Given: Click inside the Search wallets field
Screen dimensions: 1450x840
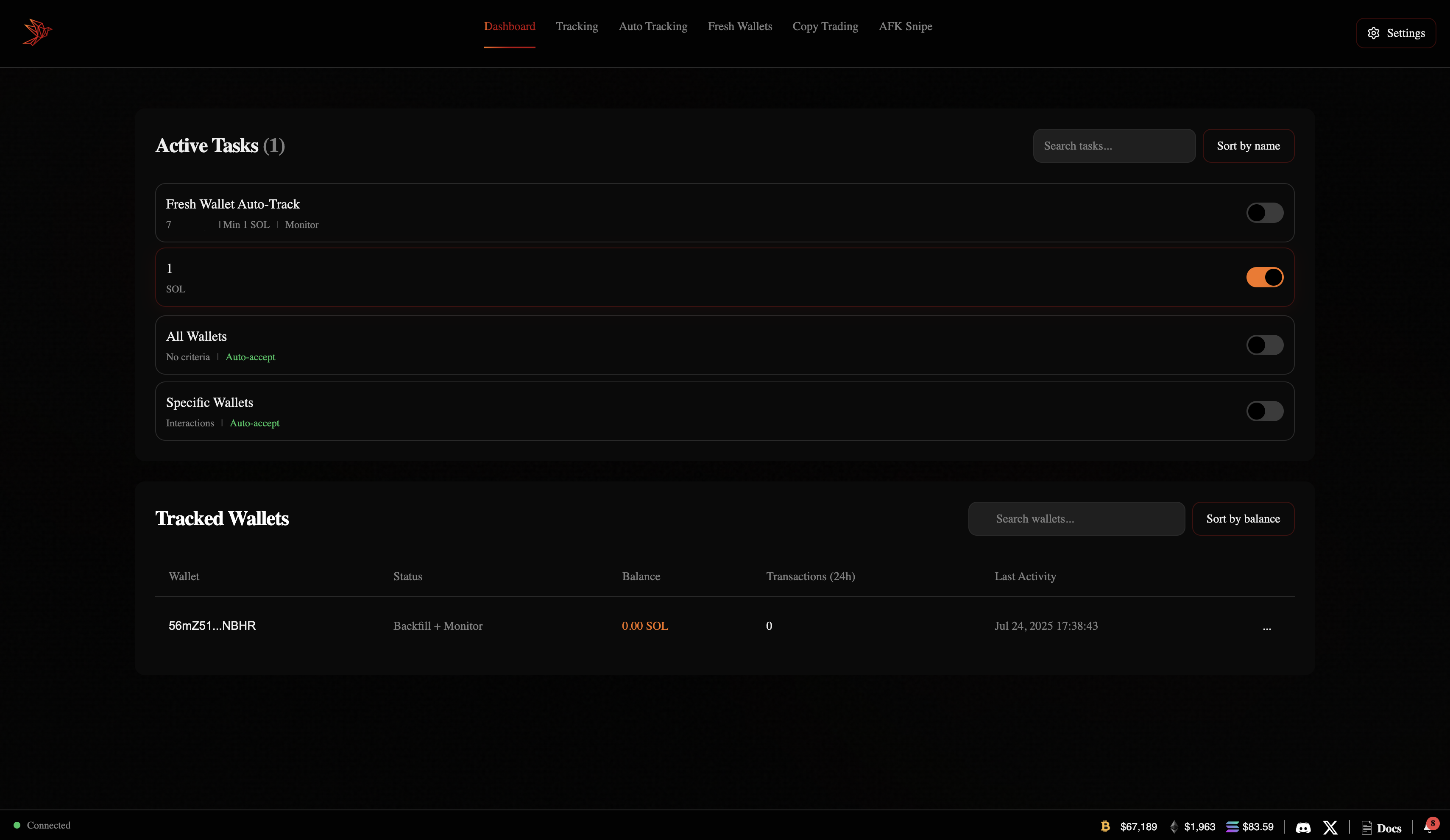Looking at the screenshot, I should [1076, 518].
